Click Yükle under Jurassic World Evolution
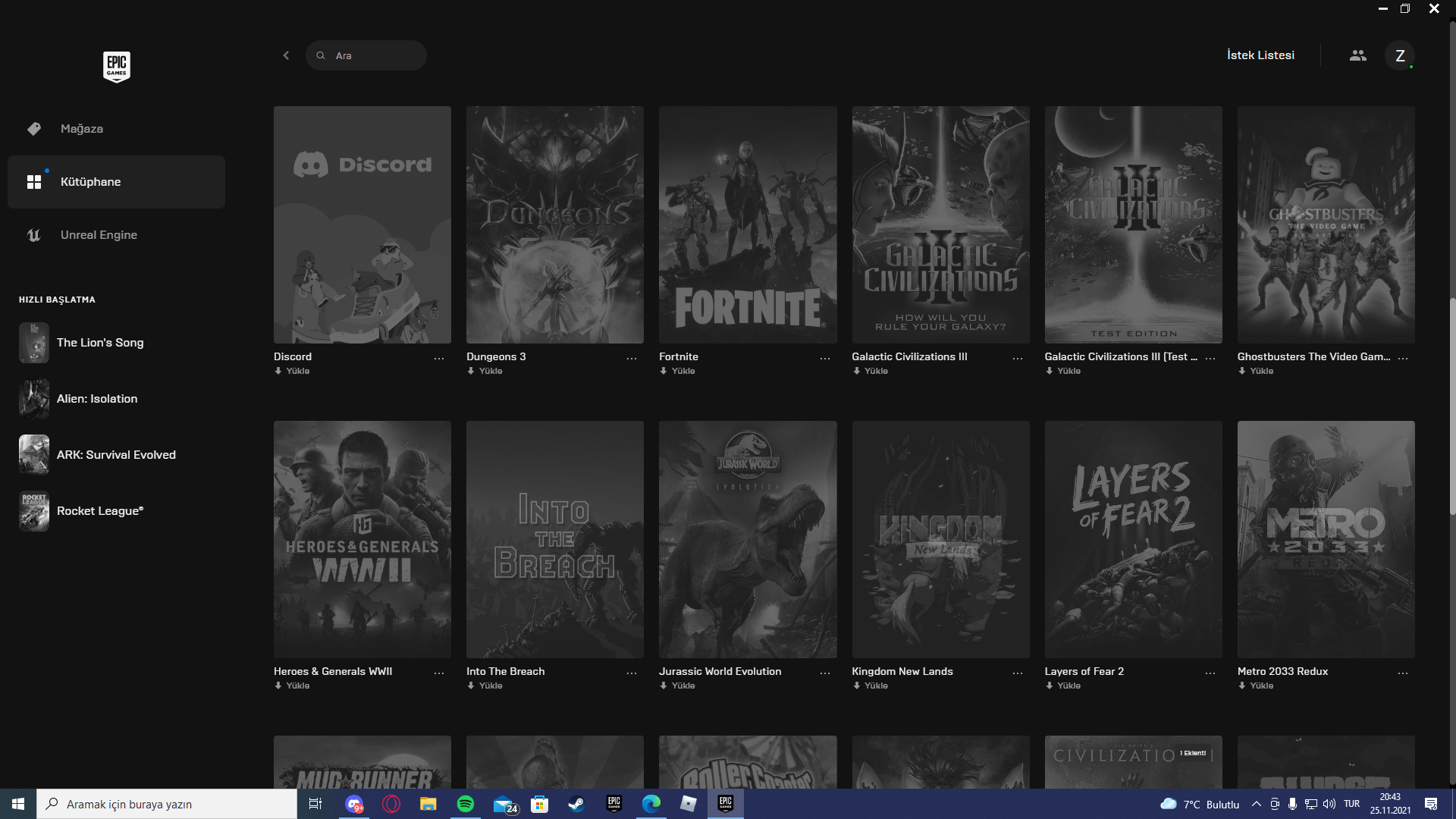 [677, 686]
